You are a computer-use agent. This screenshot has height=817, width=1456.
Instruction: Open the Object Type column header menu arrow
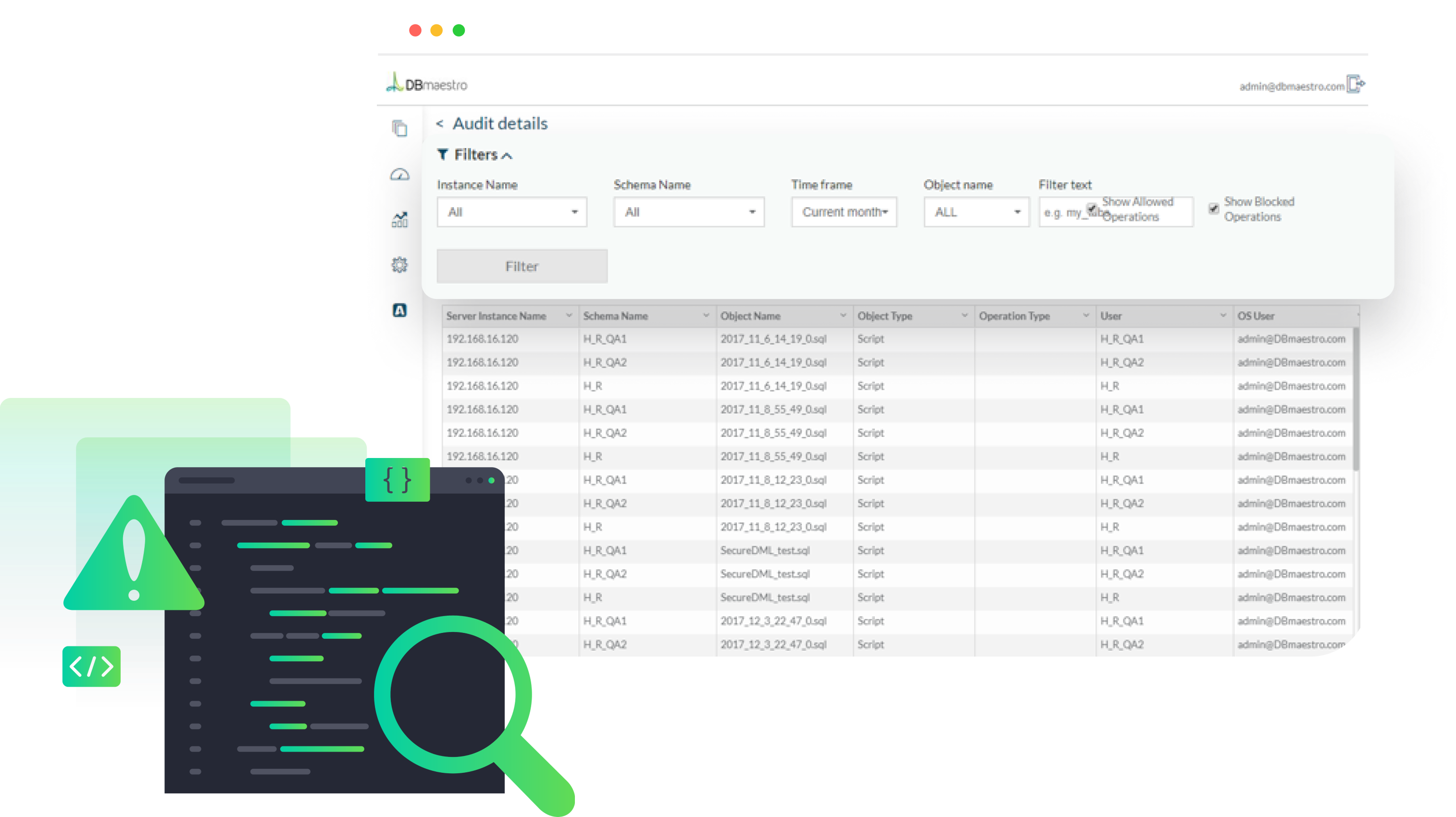click(965, 315)
